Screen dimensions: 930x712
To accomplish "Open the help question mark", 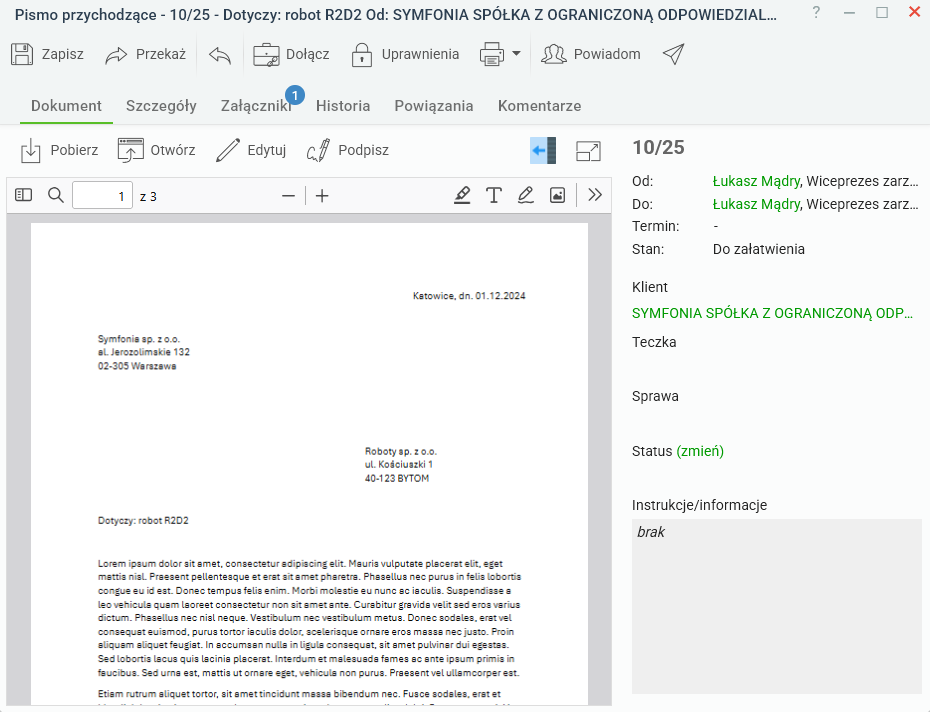I will point(816,12).
